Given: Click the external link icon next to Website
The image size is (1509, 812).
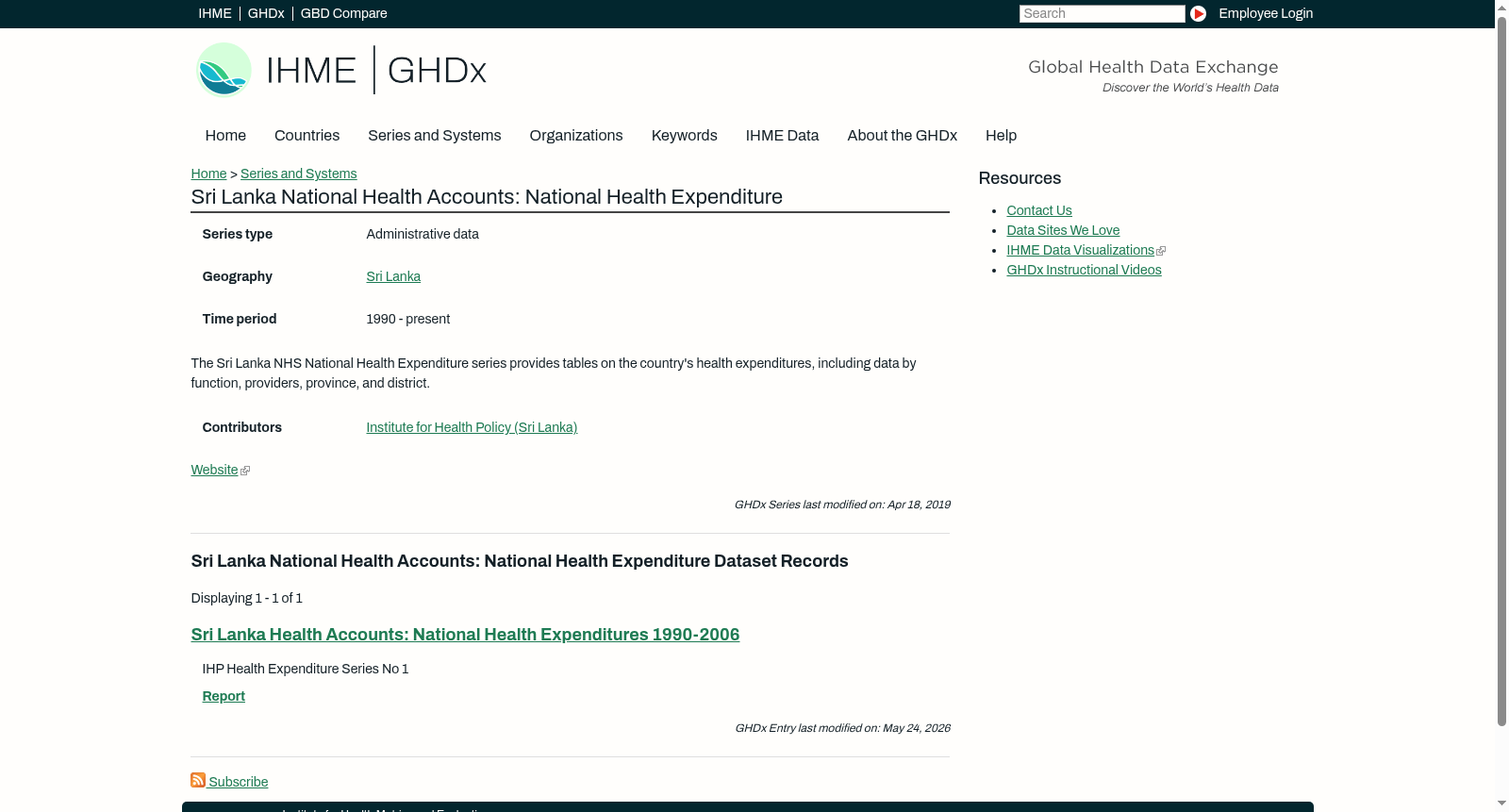Looking at the screenshot, I should [245, 471].
